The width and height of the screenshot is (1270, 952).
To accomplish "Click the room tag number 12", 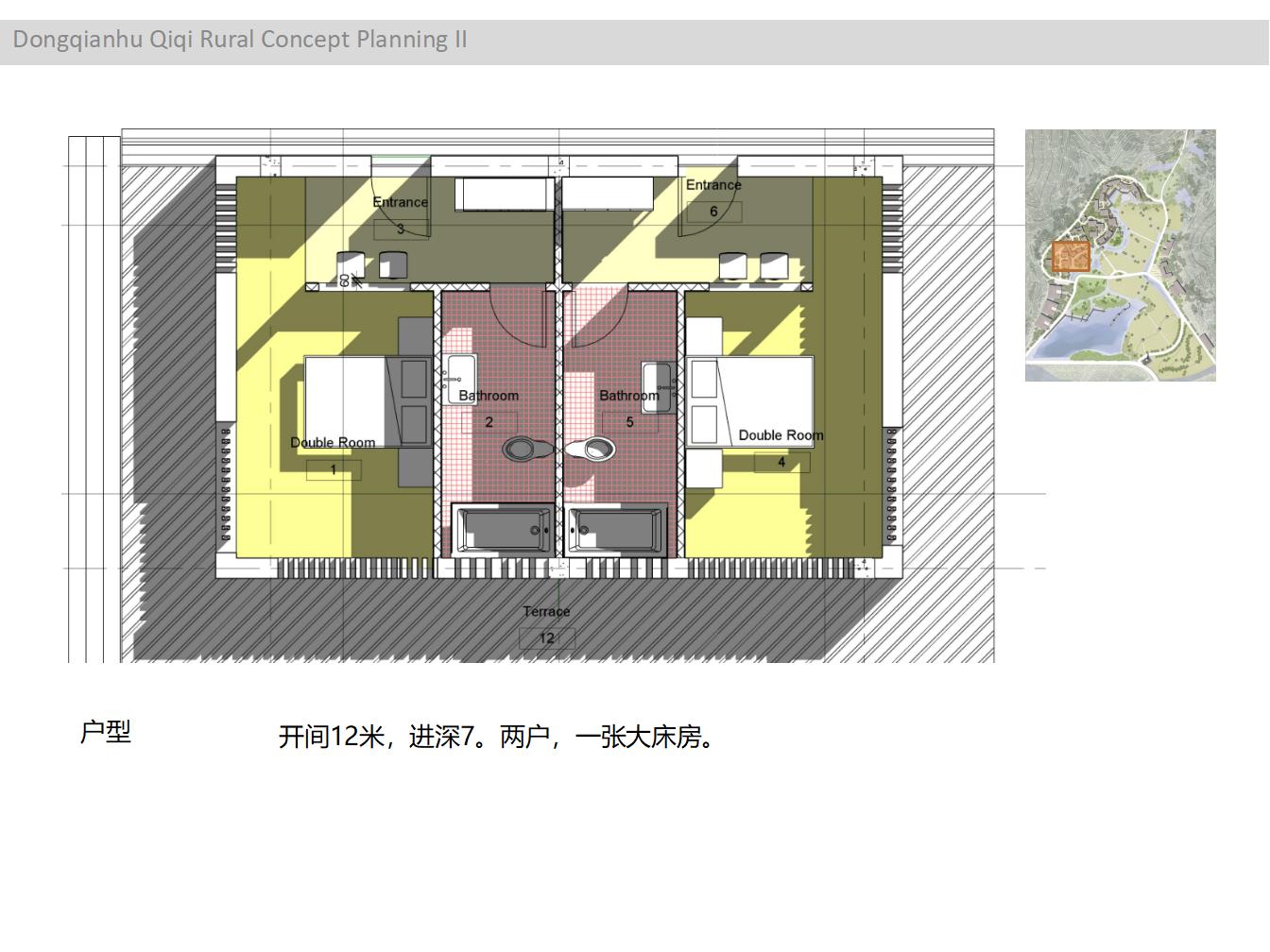I will [546, 637].
